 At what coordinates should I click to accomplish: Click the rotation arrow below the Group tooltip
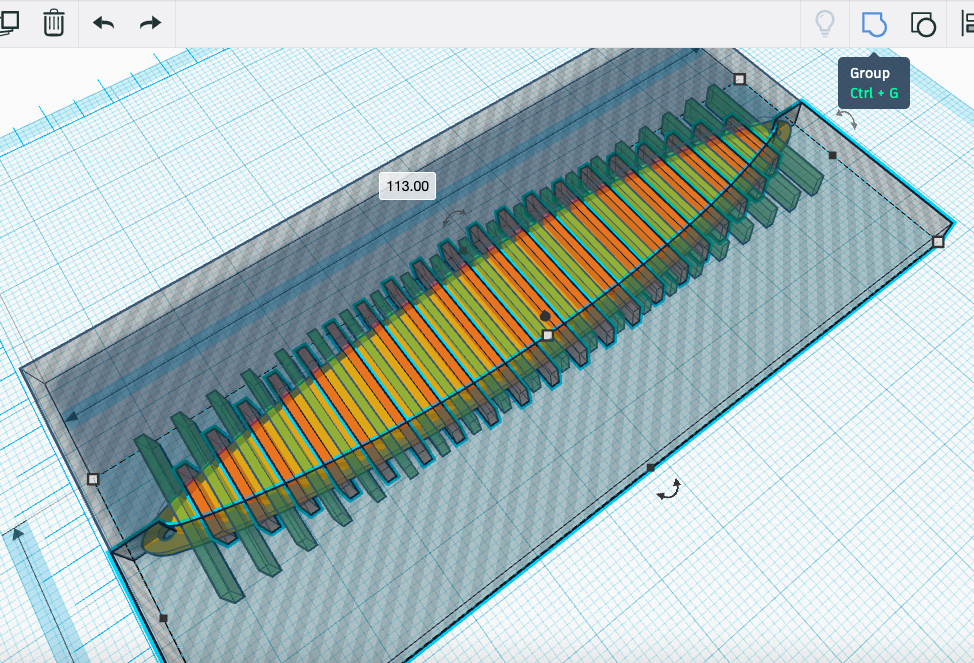tap(847, 119)
